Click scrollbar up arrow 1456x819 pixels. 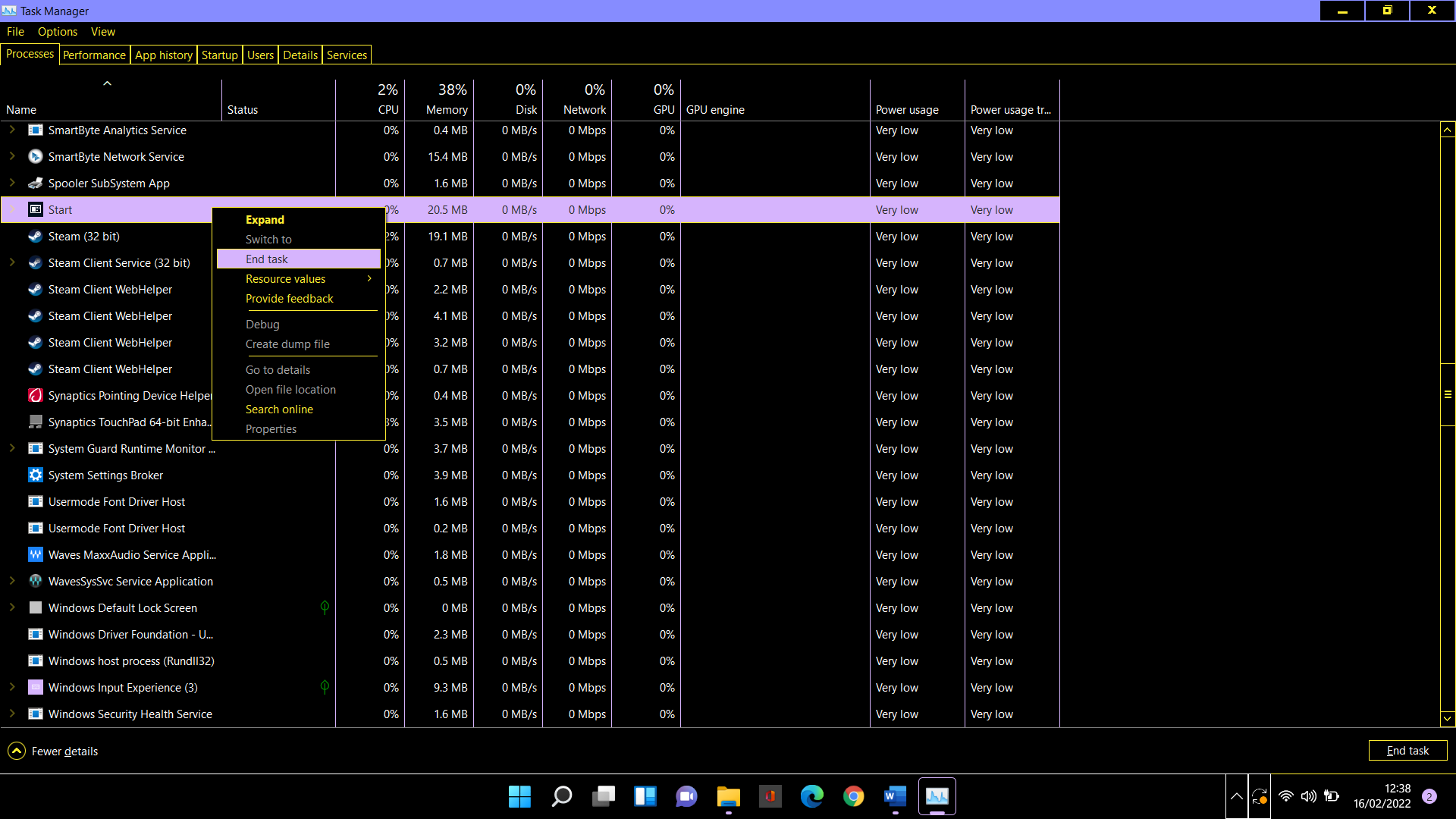tap(1447, 130)
